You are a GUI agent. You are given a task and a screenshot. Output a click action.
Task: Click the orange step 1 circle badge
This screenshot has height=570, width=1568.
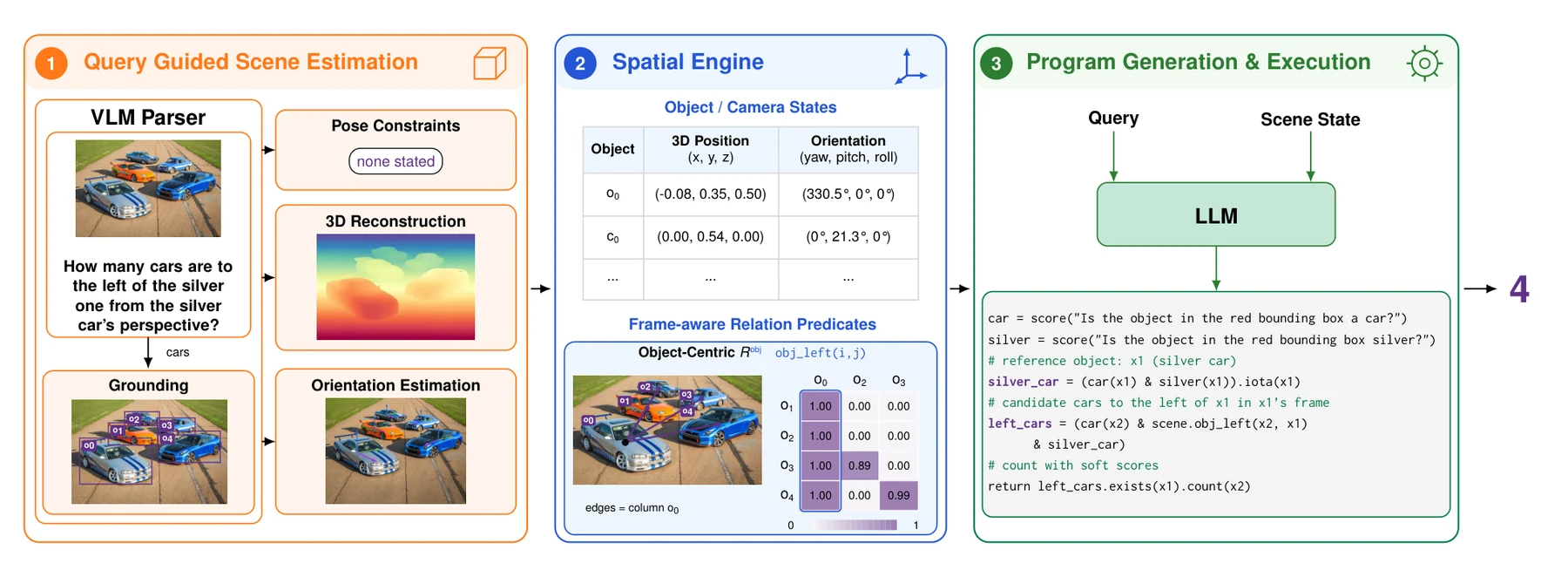(51, 63)
